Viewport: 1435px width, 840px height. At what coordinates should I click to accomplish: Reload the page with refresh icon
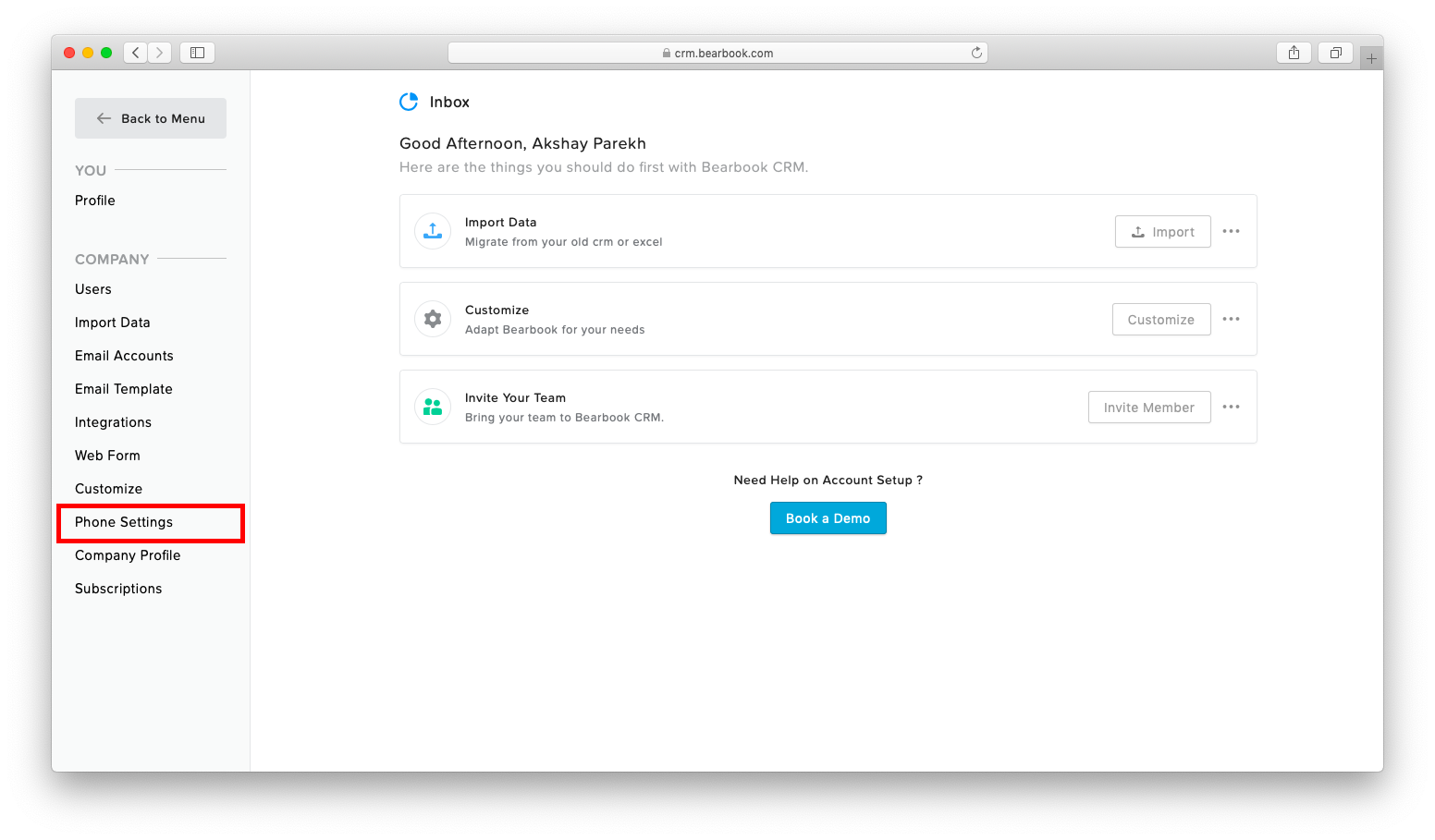(x=976, y=53)
